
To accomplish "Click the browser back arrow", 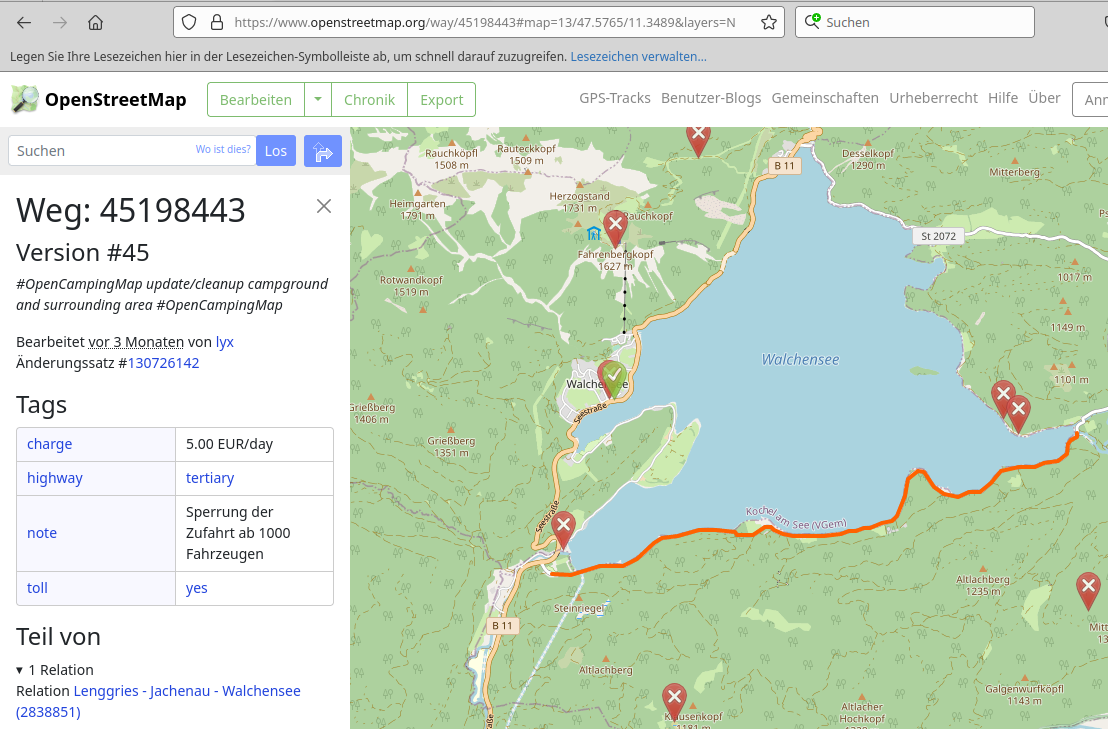I will click(24, 22).
